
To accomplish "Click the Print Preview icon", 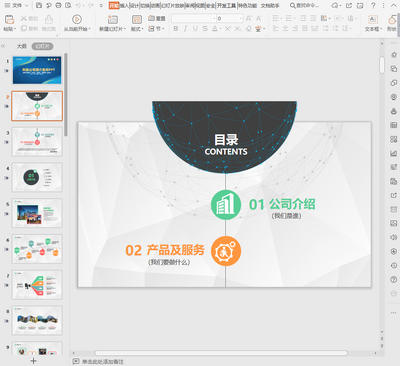I will 68,5.
